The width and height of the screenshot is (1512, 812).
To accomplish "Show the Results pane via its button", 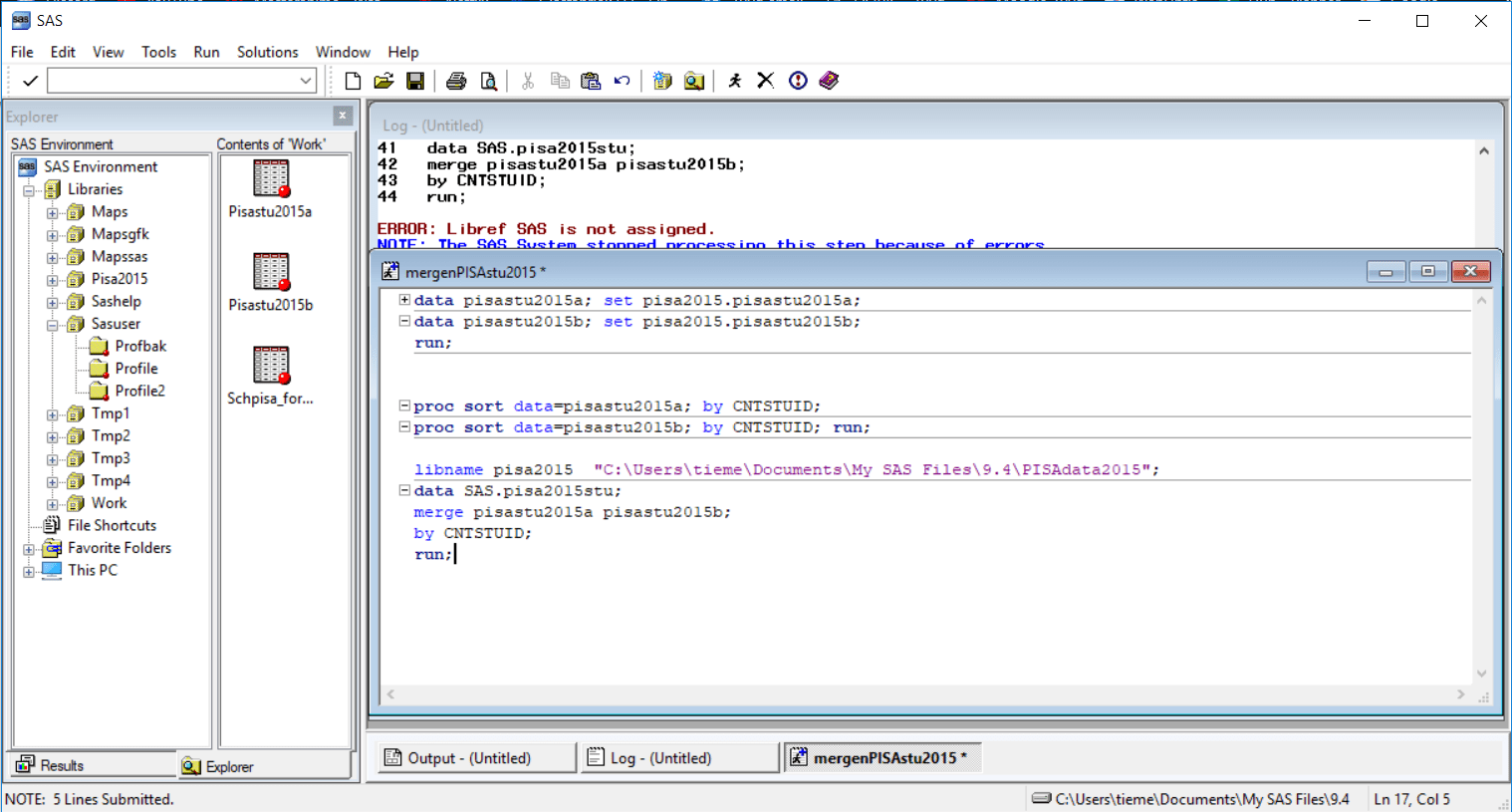I will [48, 764].
